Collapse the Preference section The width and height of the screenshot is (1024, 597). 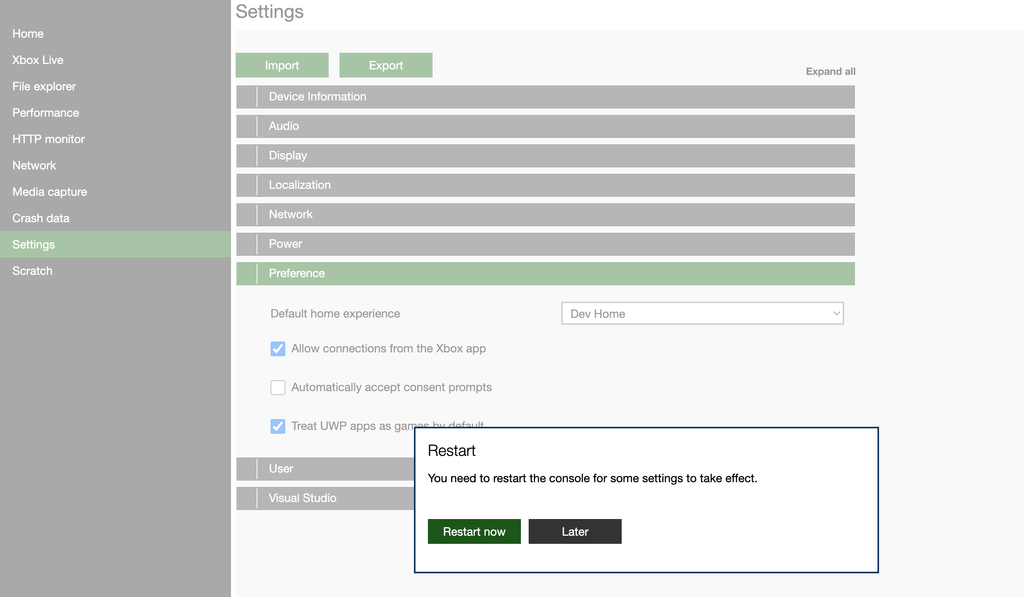point(545,273)
